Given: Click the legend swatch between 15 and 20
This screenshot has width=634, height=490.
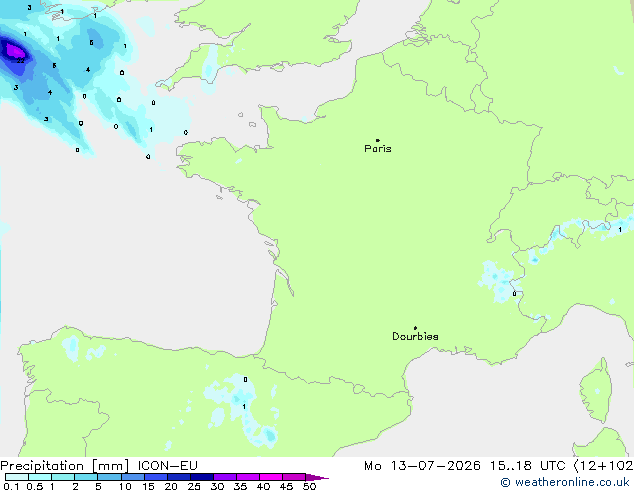Looking at the screenshot, I should 155,477.
